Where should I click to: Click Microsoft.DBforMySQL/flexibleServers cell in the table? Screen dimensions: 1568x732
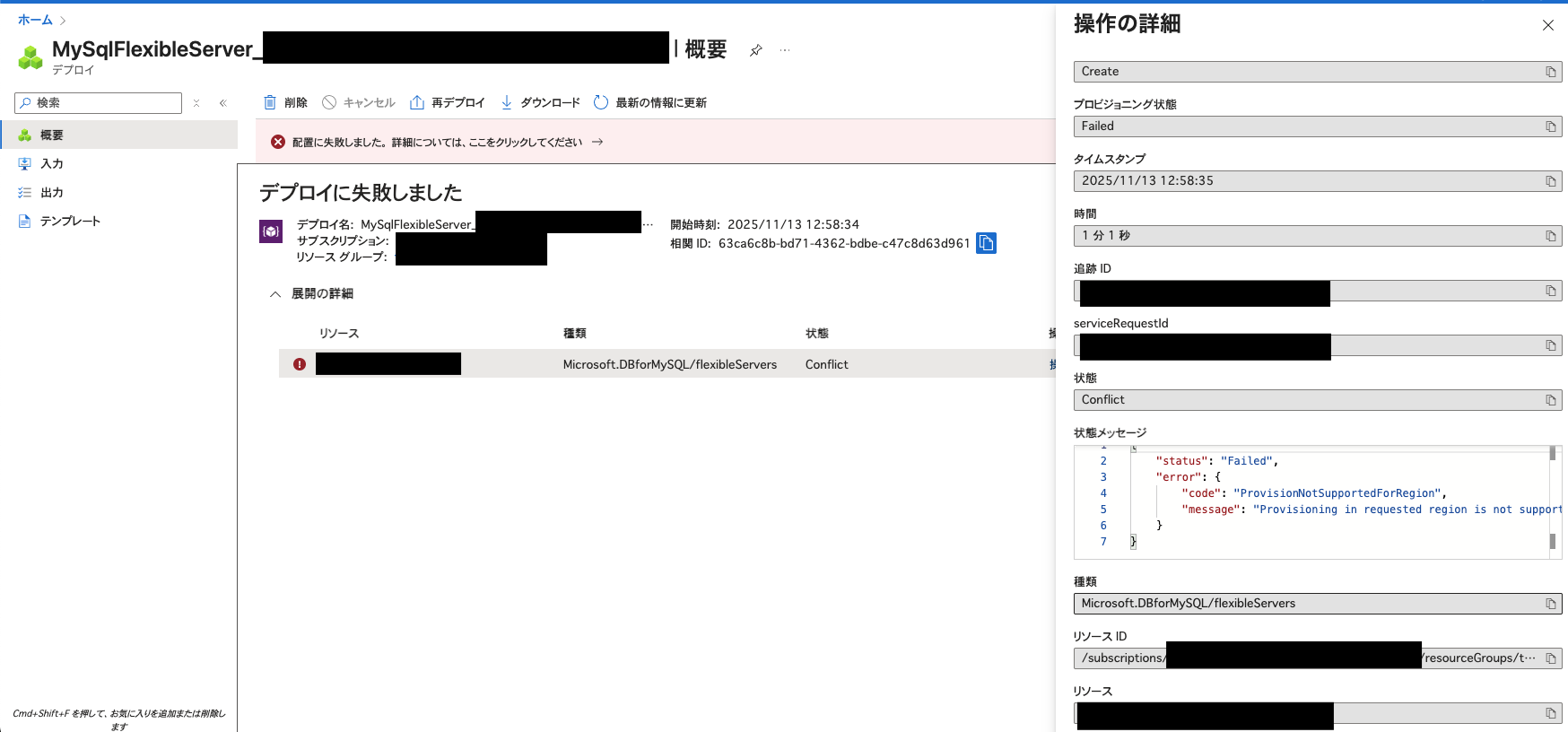pyautogui.click(x=670, y=364)
